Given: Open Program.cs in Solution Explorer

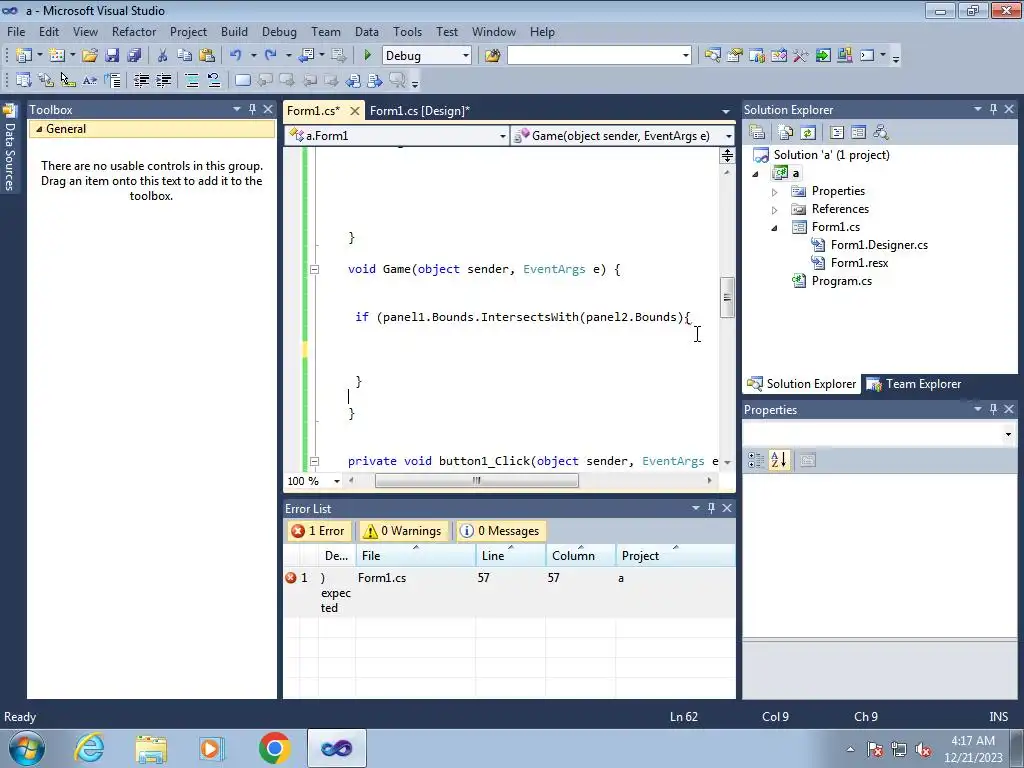Looking at the screenshot, I should pyautogui.click(x=841, y=281).
